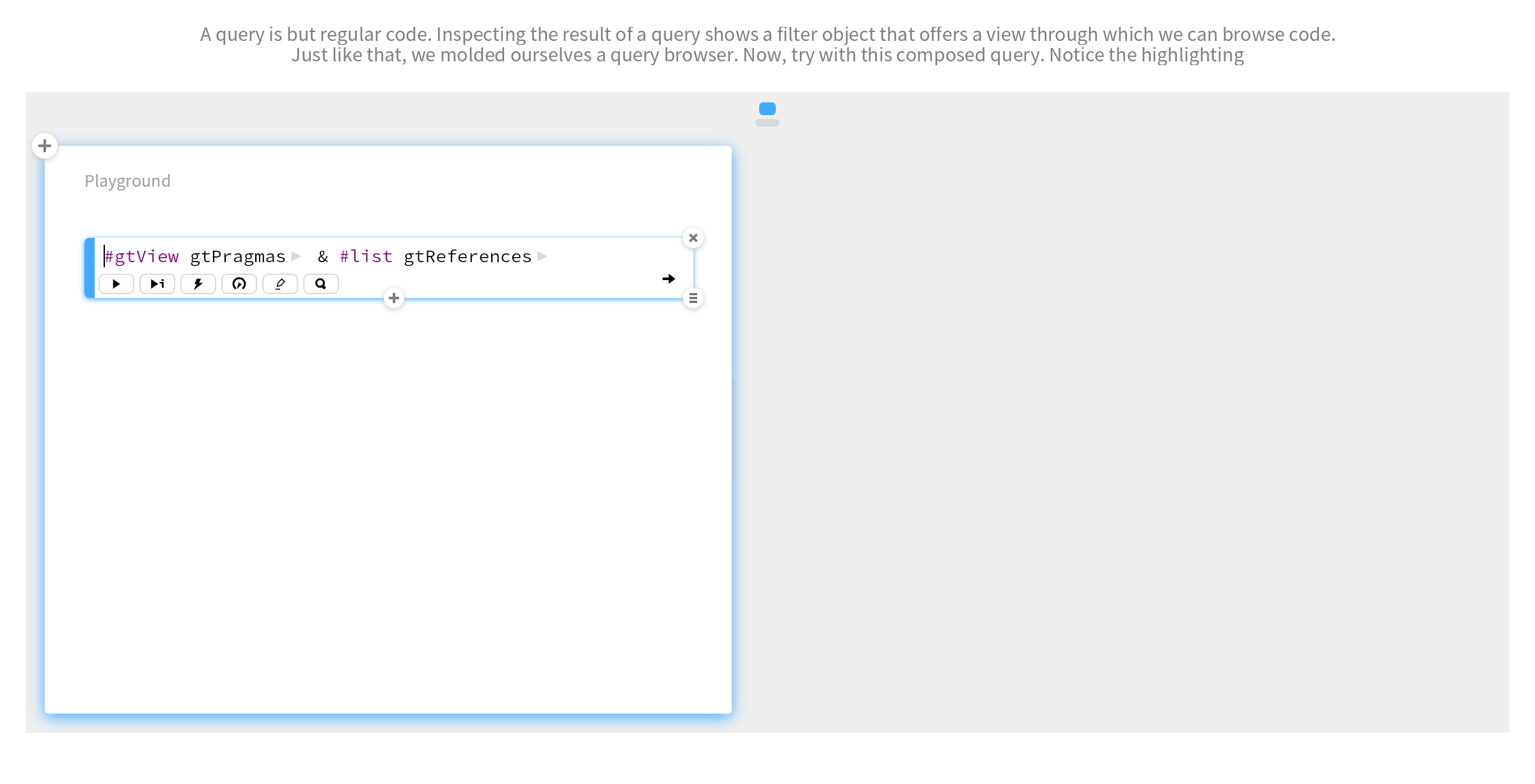Click into the #gtView code text
This screenshot has width=1535, height=784.
142,256
